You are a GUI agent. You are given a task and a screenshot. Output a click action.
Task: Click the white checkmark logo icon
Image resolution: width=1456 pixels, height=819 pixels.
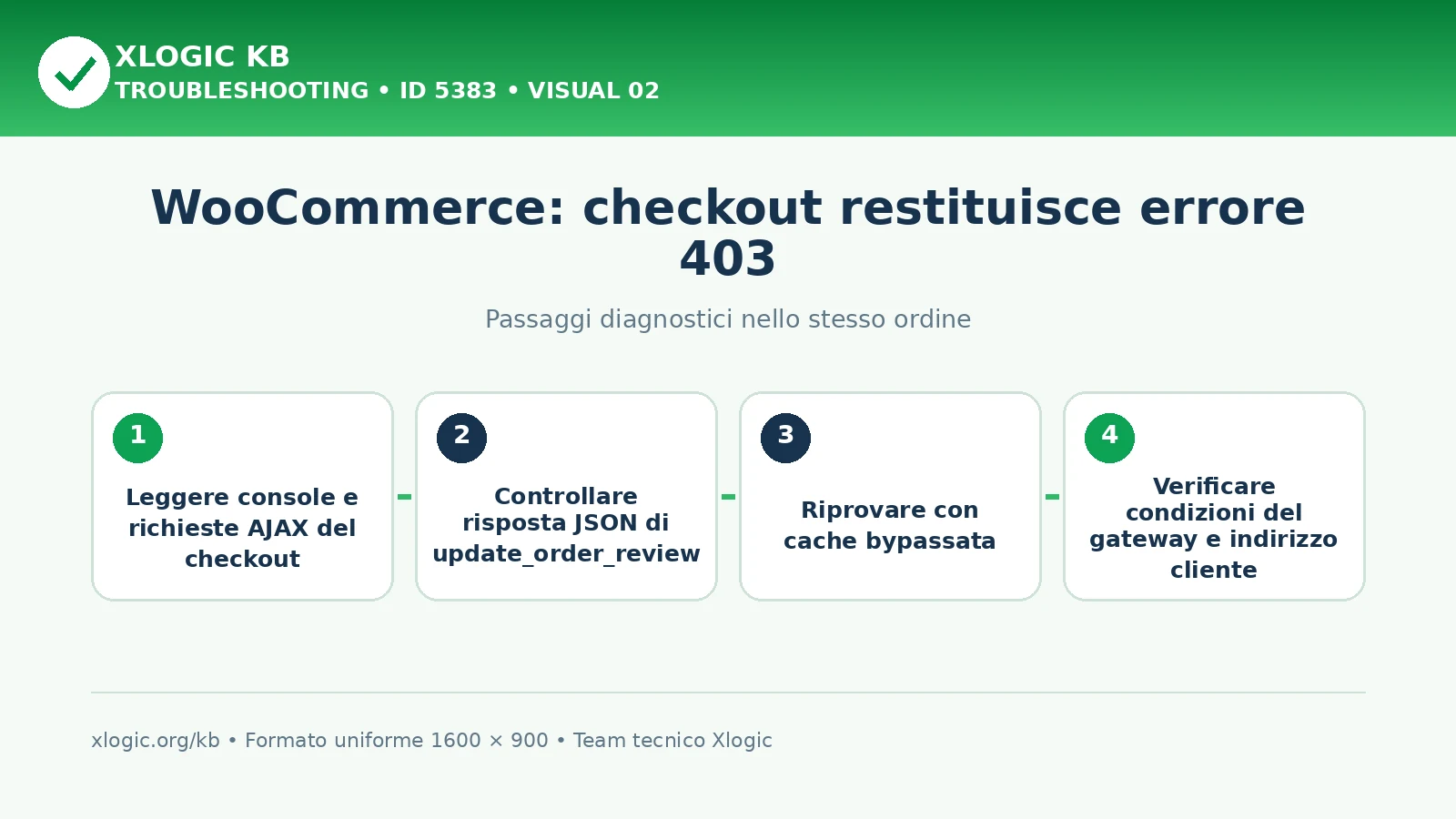pos(74,72)
